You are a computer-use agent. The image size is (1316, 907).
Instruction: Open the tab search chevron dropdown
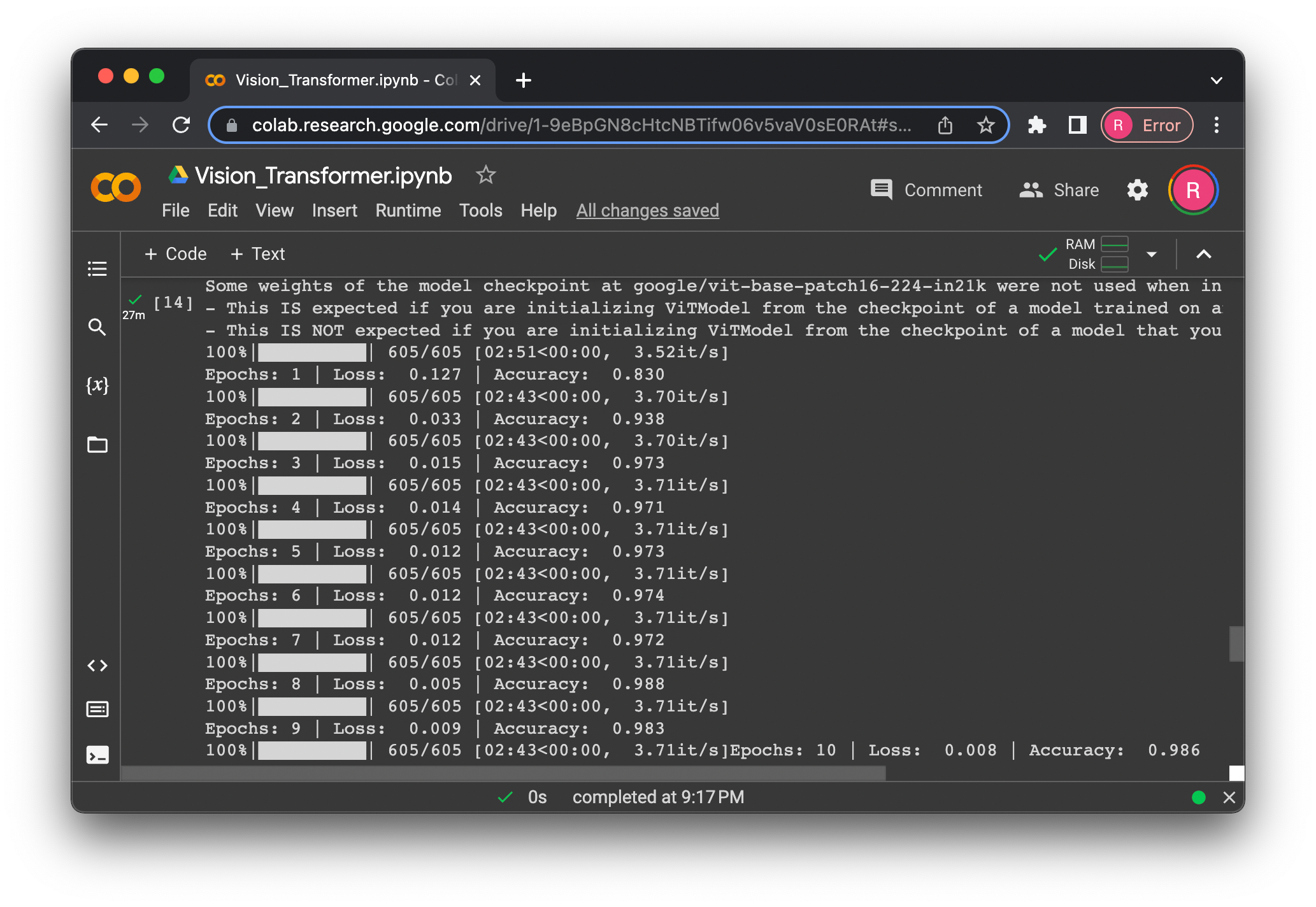[x=1216, y=80]
